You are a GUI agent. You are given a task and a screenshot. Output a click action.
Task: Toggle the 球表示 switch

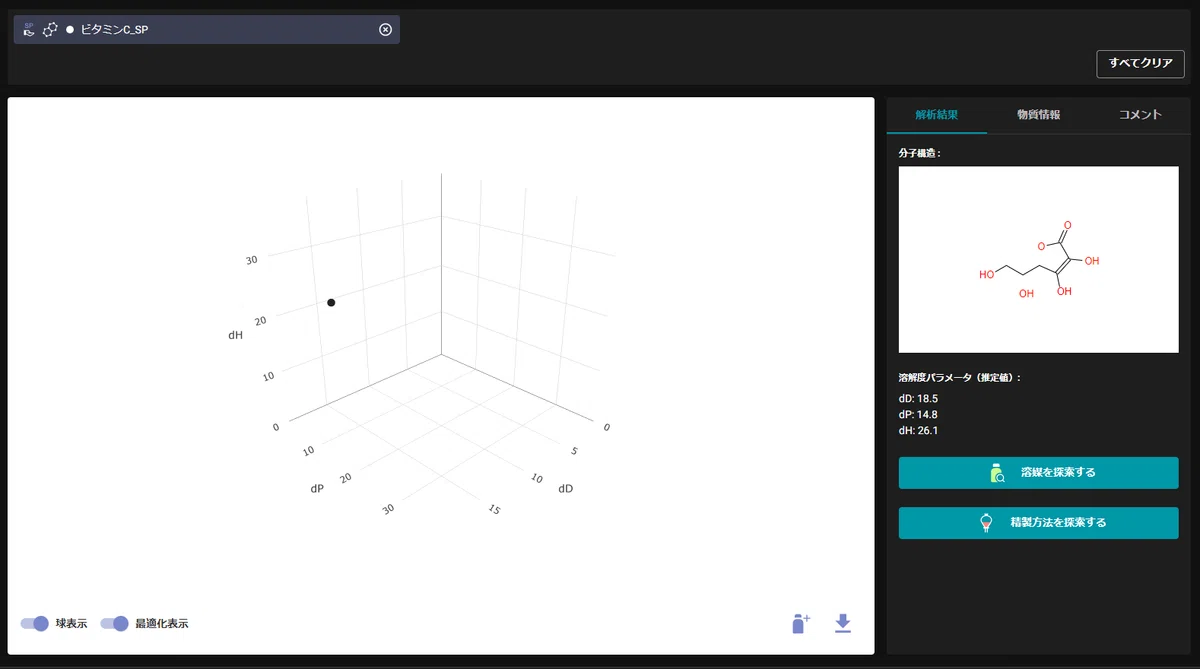(35, 623)
